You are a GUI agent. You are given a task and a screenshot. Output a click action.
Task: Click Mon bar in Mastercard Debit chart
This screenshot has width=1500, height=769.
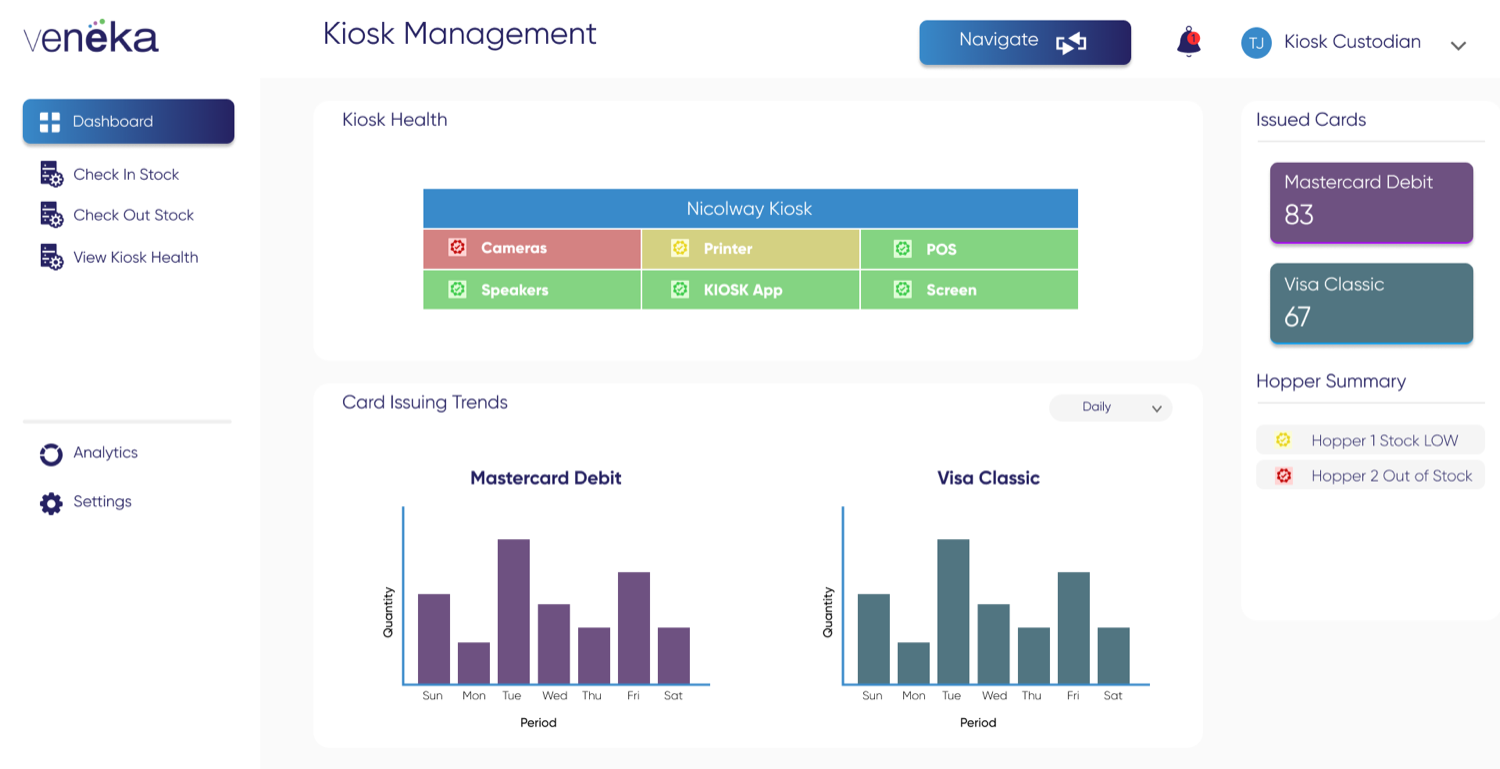474,663
